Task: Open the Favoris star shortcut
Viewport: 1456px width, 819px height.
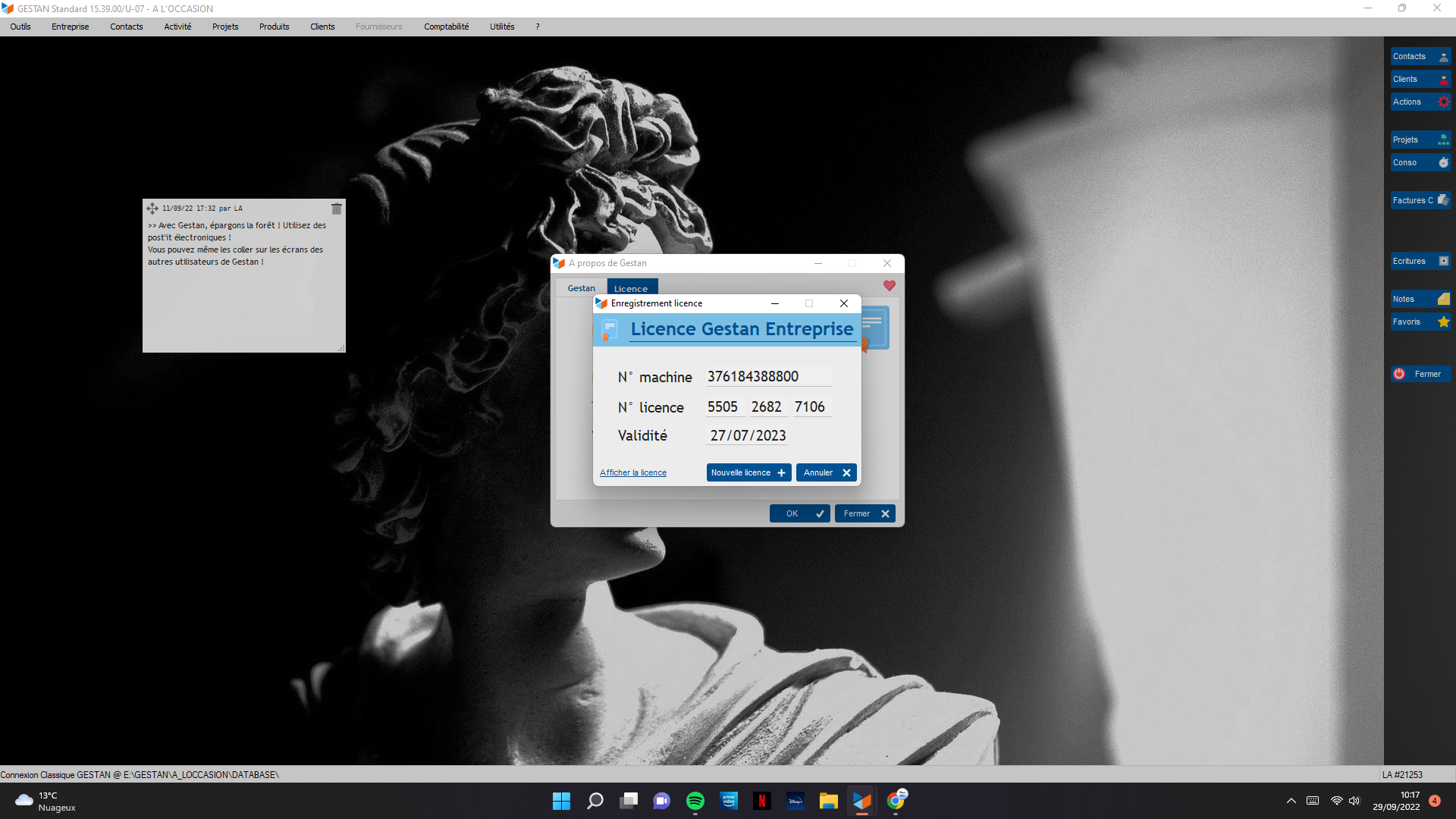Action: coord(1420,322)
